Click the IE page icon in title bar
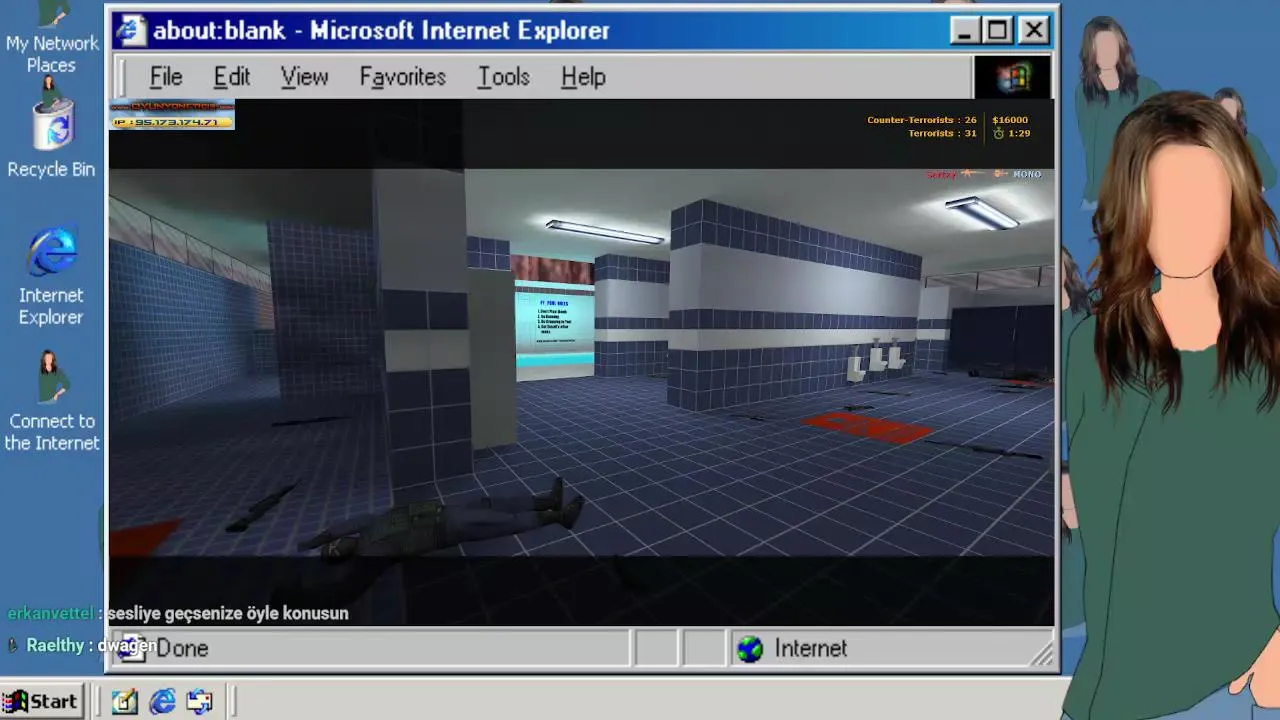Viewport: 1280px width, 720px height. point(130,30)
